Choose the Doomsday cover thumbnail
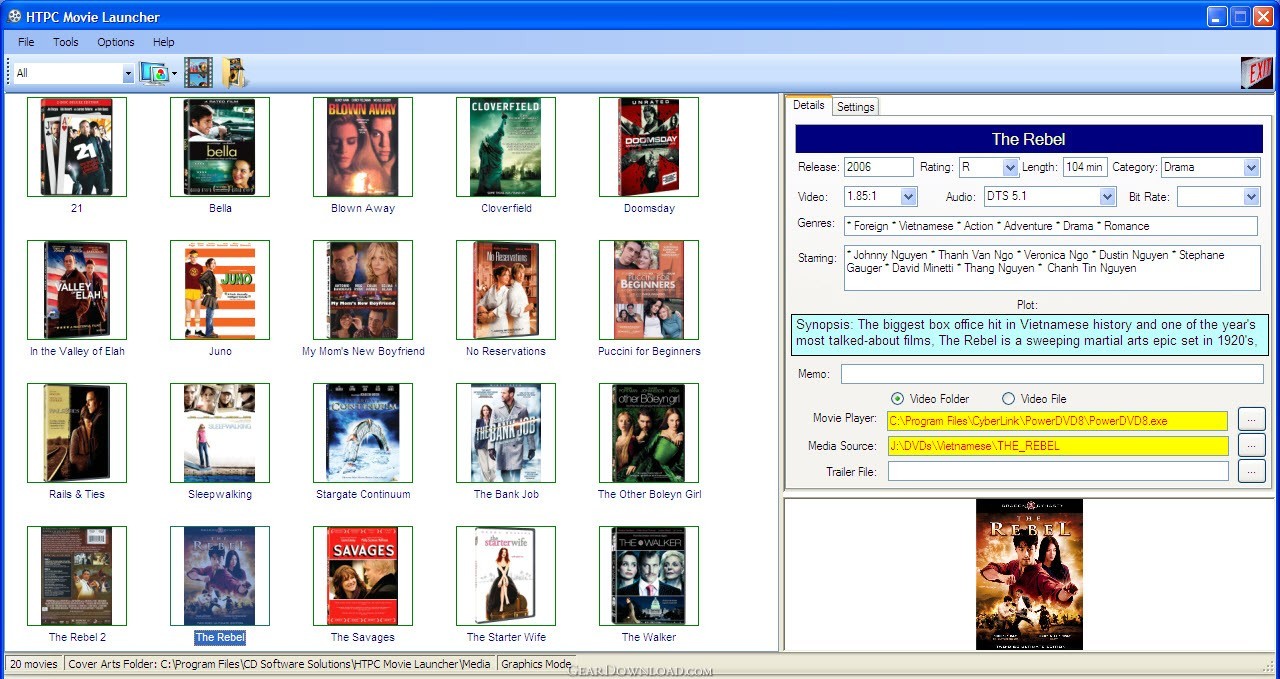 point(649,147)
